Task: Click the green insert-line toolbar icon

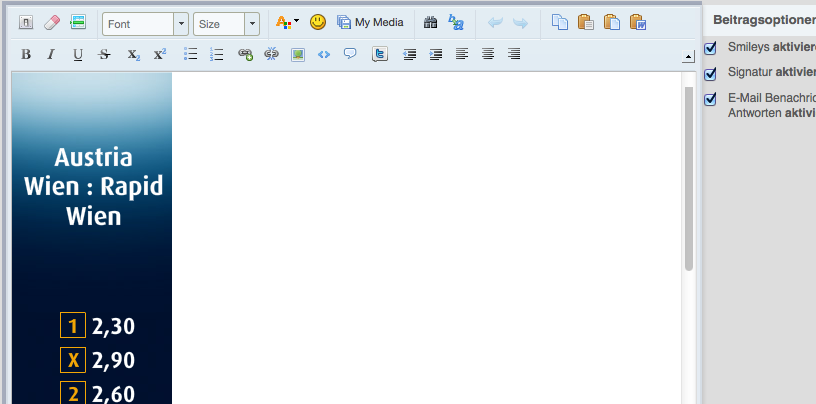Action: click(78, 22)
